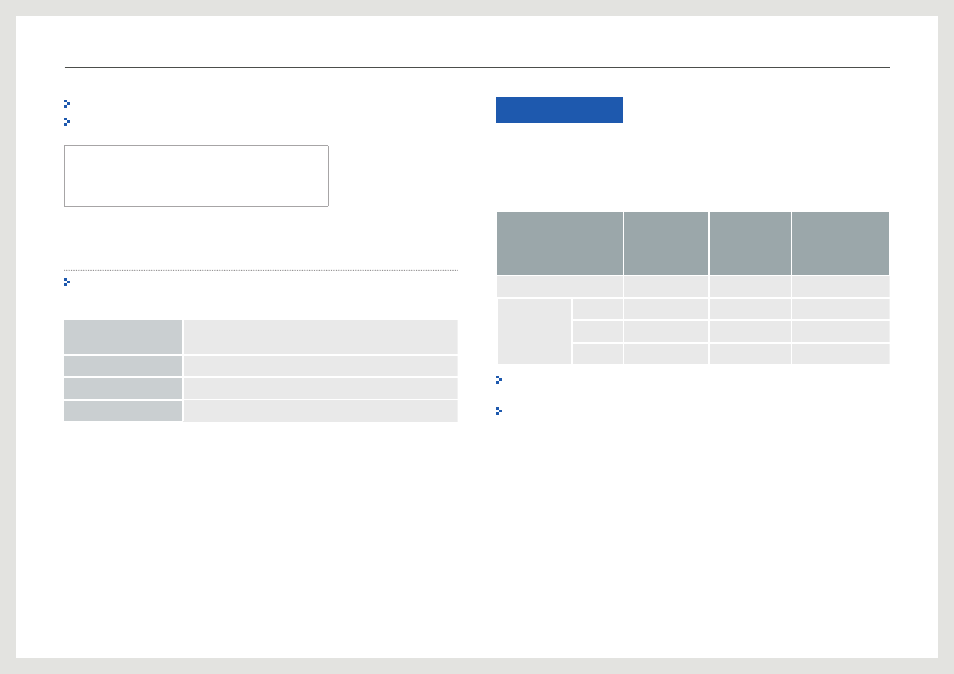Click the first blue note bullet below the right table
This screenshot has width=954, height=674.
[499, 380]
